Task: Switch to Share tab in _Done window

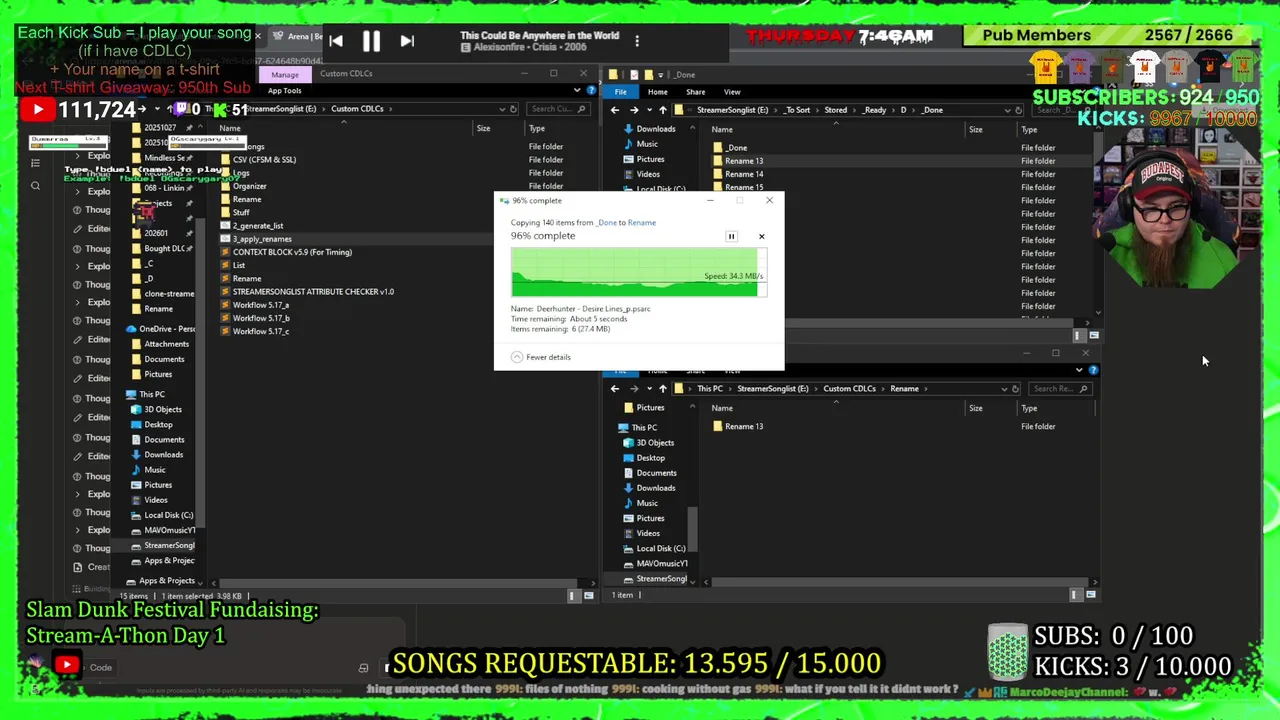Action: [695, 92]
